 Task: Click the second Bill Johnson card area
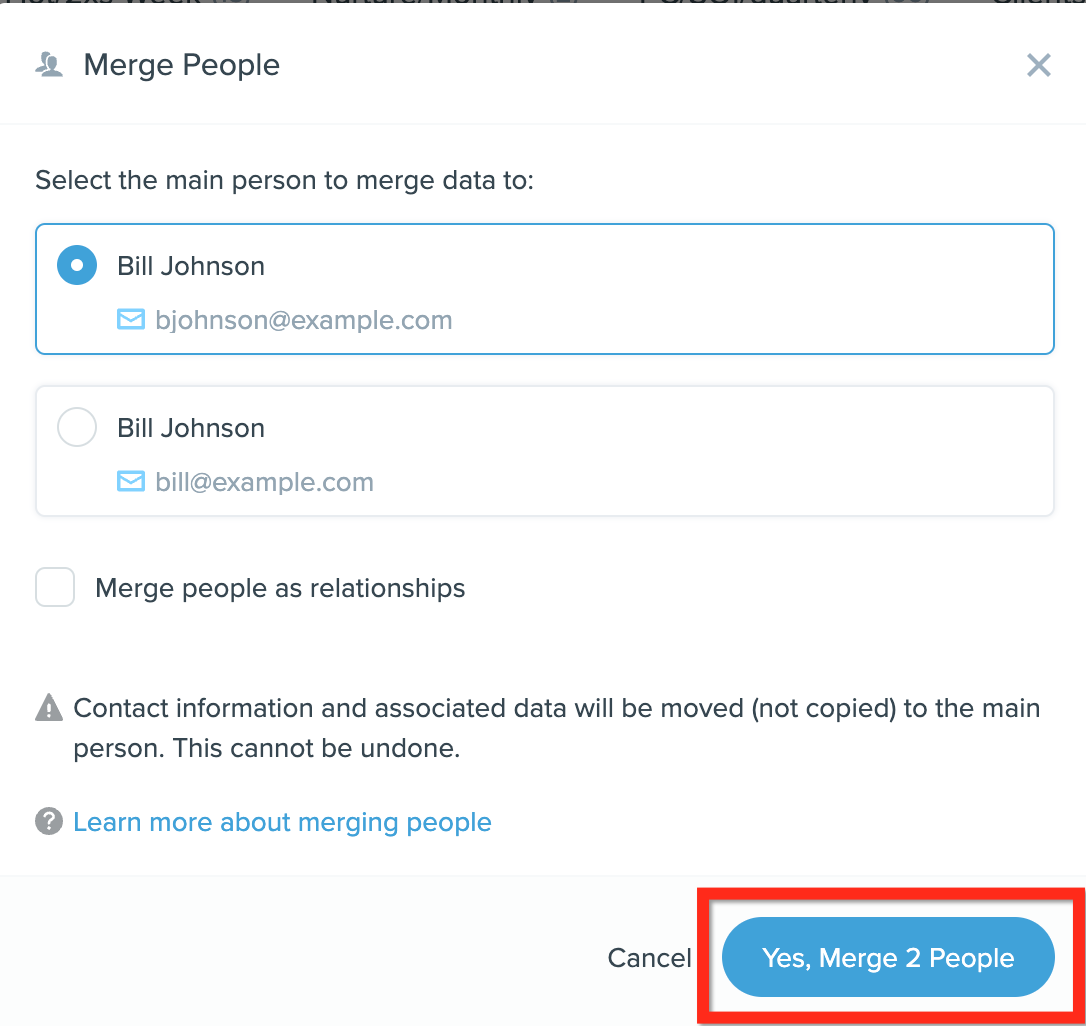coord(545,451)
